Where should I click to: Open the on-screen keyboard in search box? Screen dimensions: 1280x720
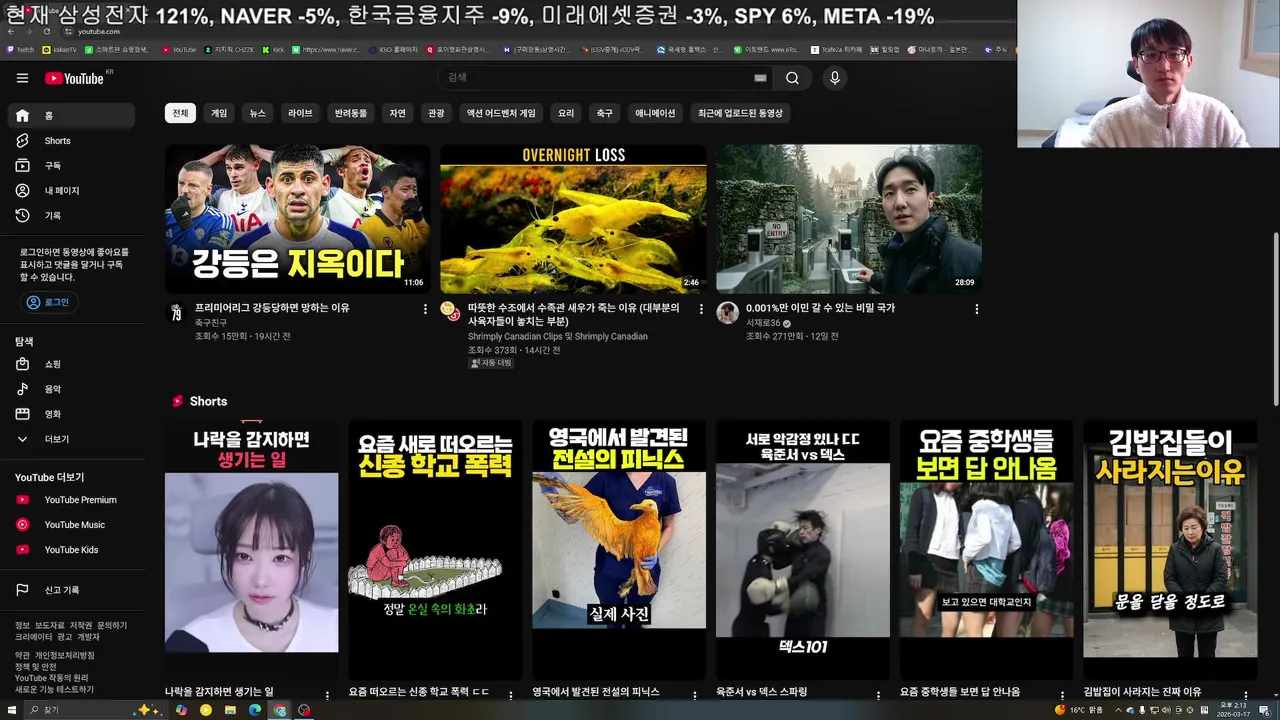click(x=760, y=78)
